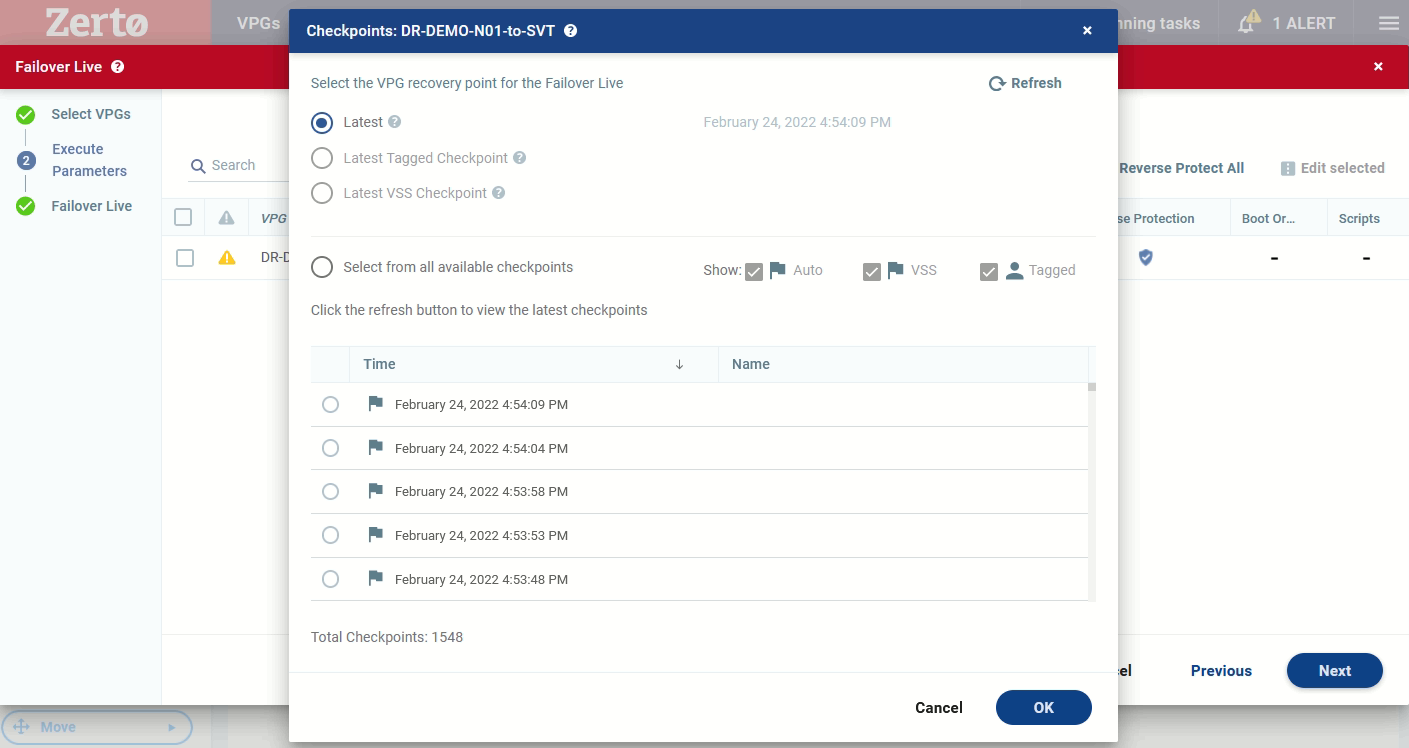The height and width of the screenshot is (748, 1409).
Task: Select checkpoint radio for 4:54:09 PM
Action: click(330, 405)
